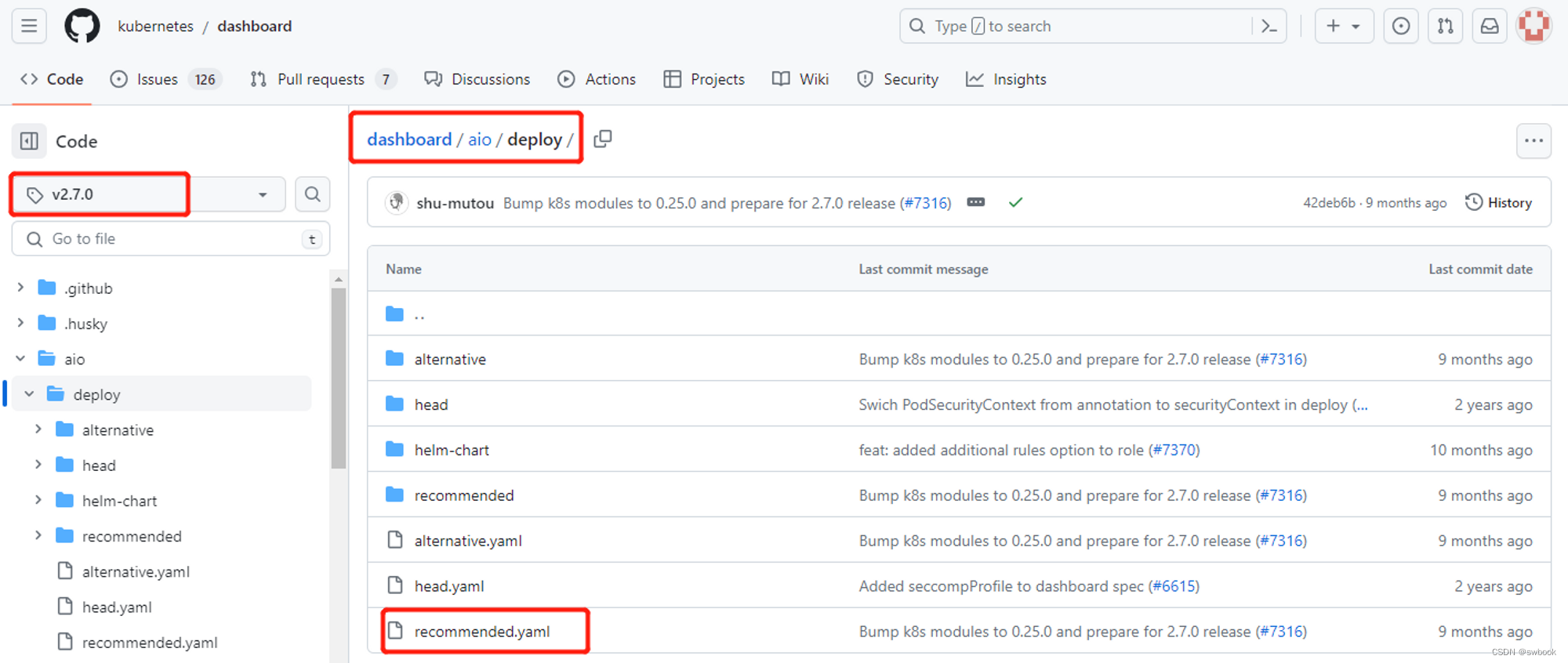Click dashboard in the breadcrumb path
1568x663 pixels.
[409, 139]
